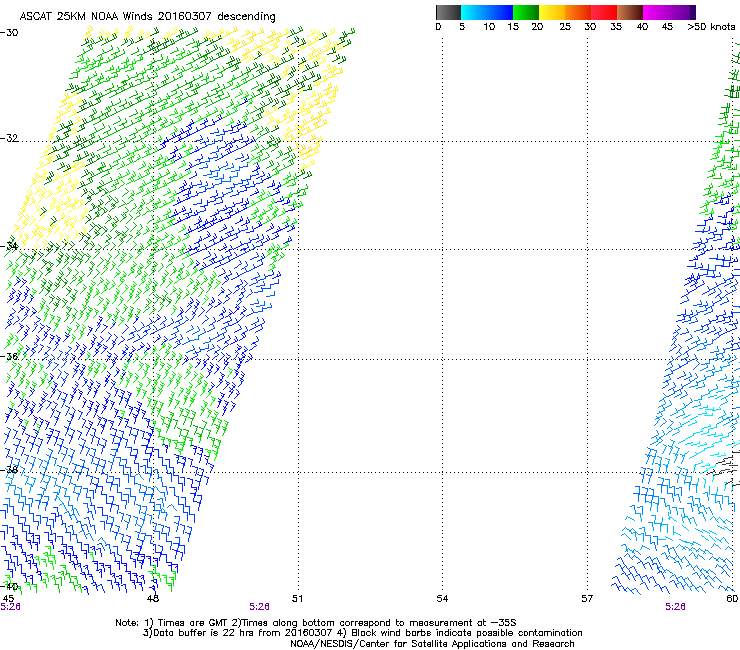Click the '45' longitude label

click(x=8, y=599)
